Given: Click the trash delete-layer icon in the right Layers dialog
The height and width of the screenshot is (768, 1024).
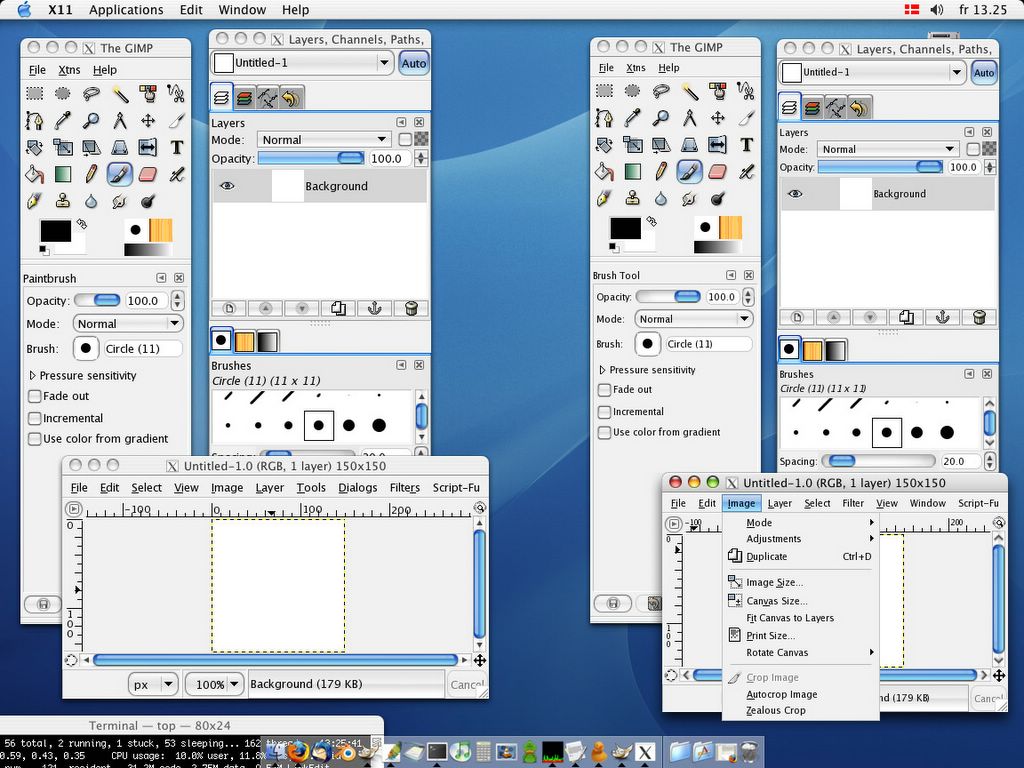Looking at the screenshot, I should (x=979, y=317).
